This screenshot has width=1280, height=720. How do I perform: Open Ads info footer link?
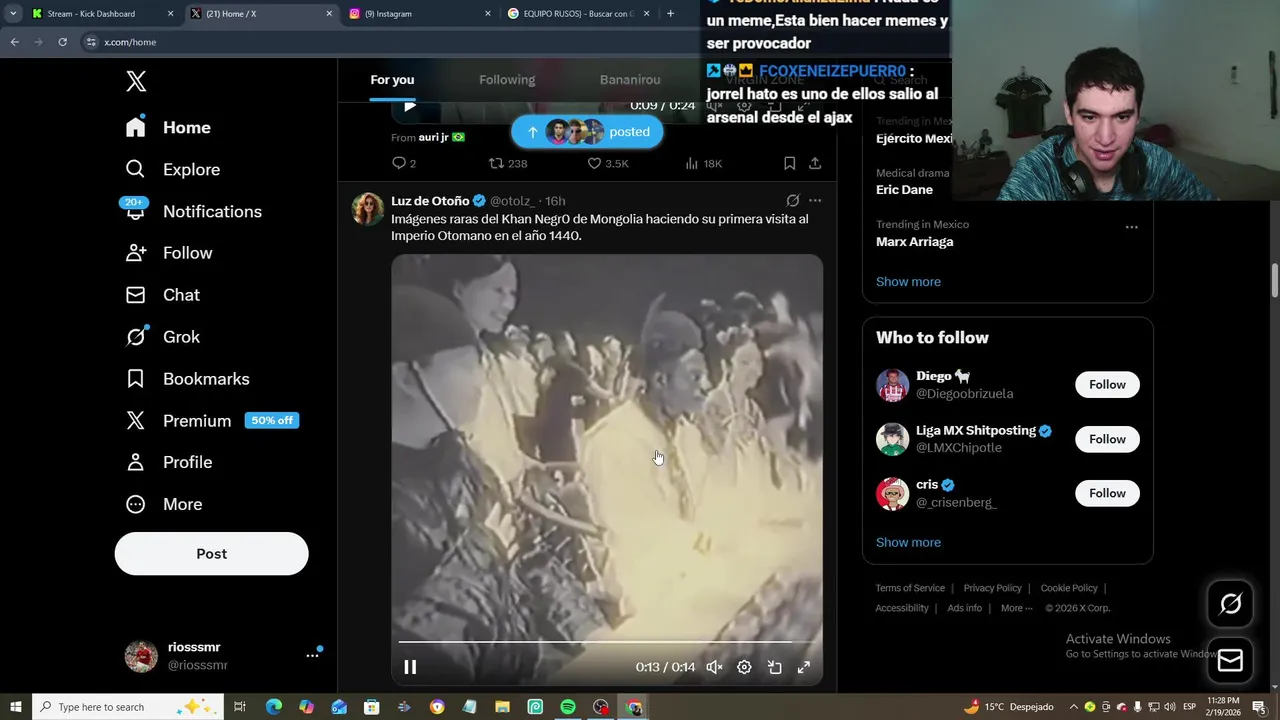pyautogui.click(x=964, y=608)
